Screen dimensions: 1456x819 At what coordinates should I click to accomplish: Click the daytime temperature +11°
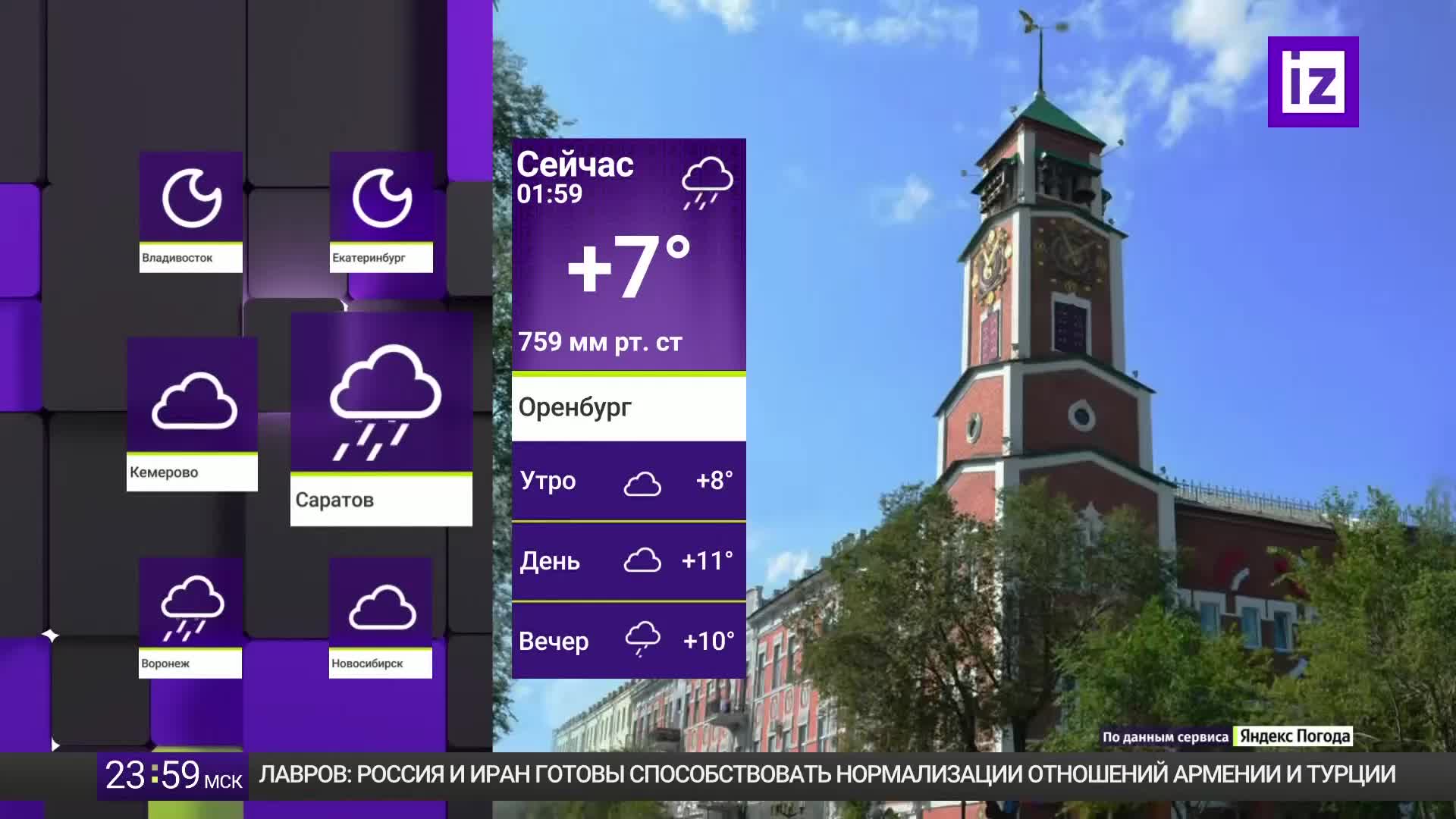708,561
